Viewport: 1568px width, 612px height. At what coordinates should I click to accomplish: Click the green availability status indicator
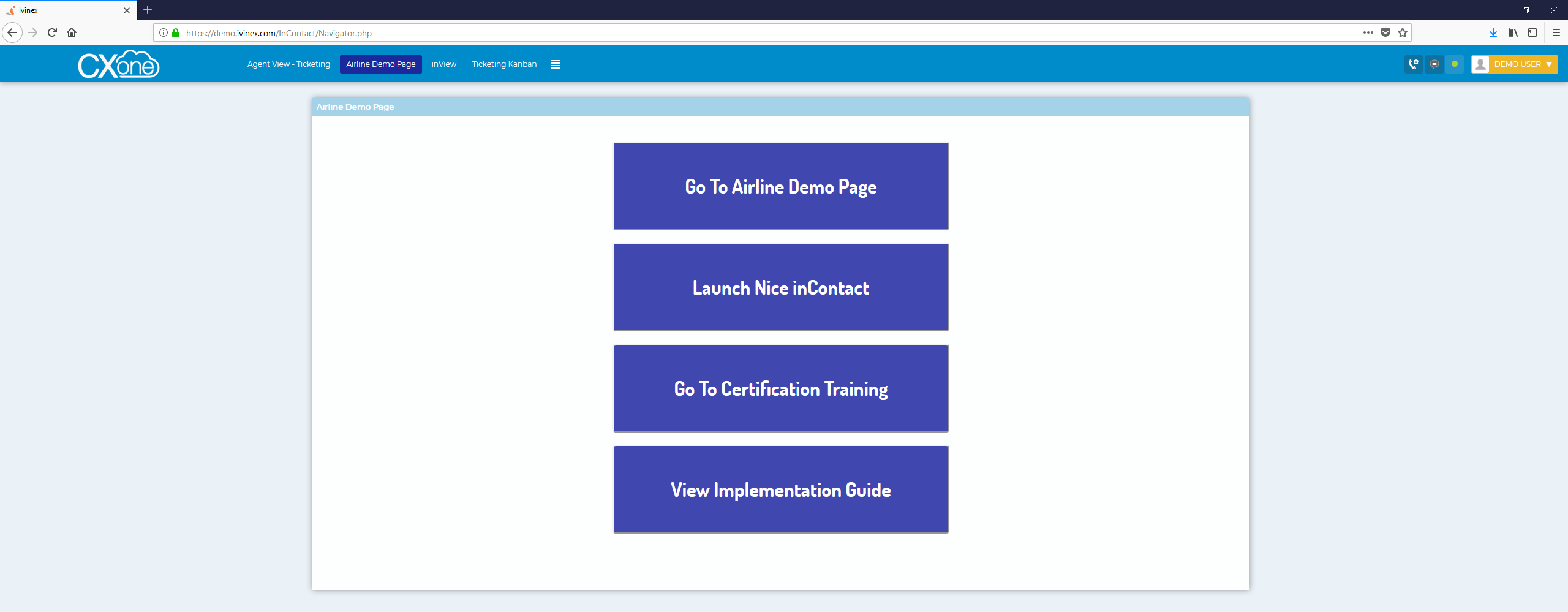(1455, 64)
